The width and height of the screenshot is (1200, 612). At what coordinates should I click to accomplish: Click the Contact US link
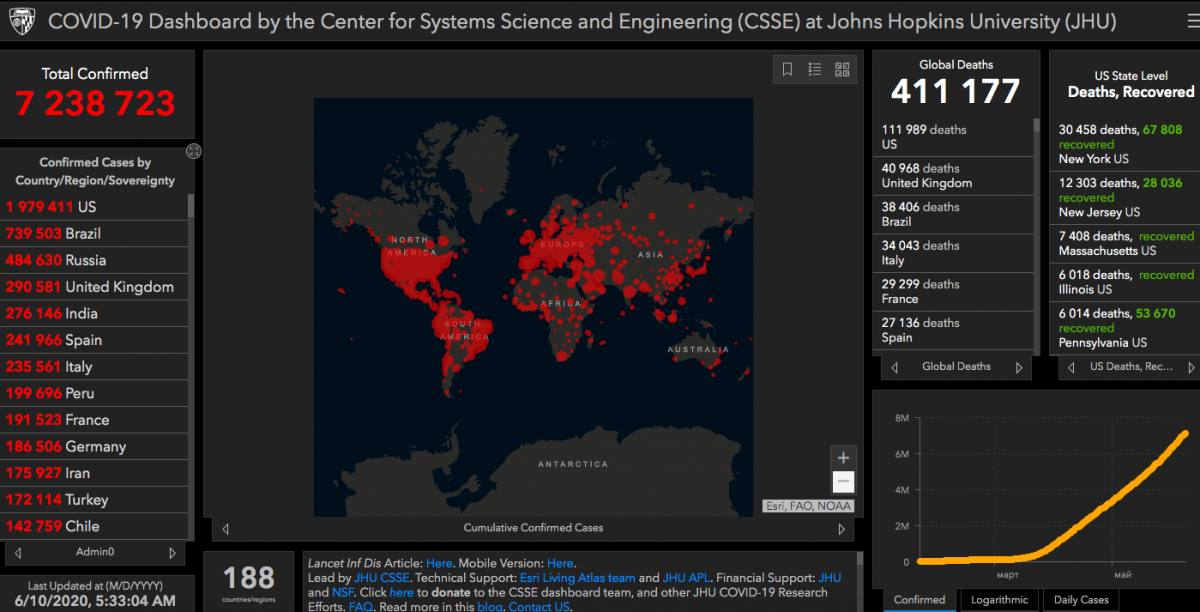[539, 607]
